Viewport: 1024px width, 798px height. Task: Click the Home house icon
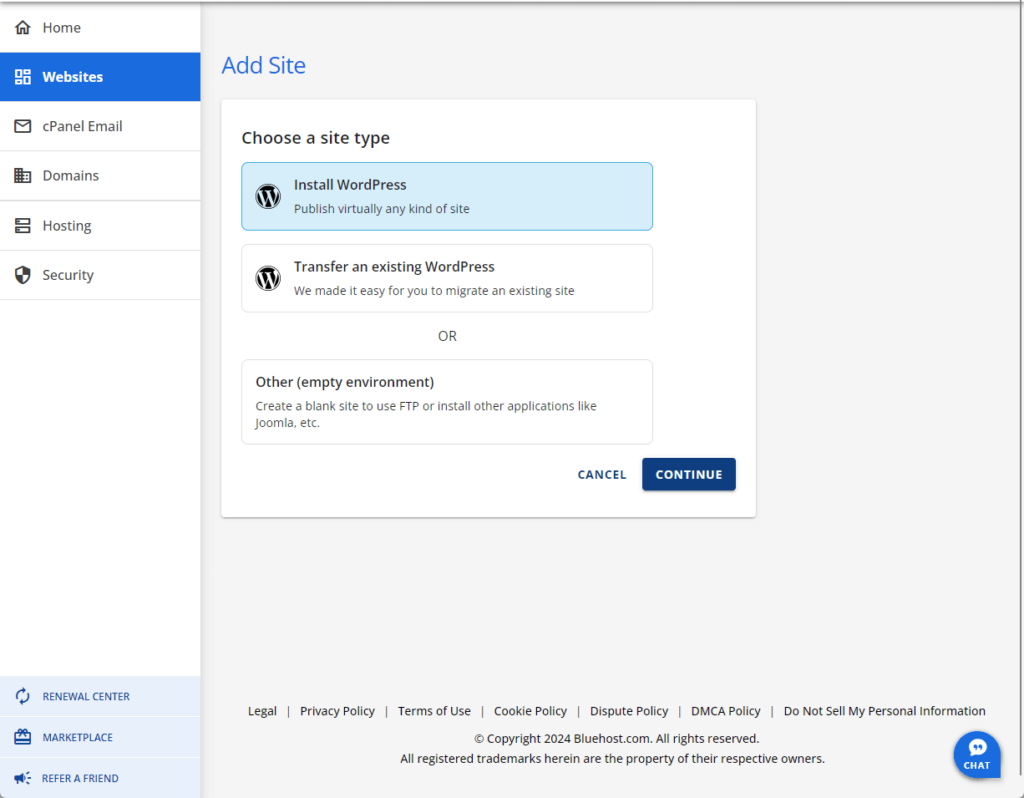coord(23,27)
